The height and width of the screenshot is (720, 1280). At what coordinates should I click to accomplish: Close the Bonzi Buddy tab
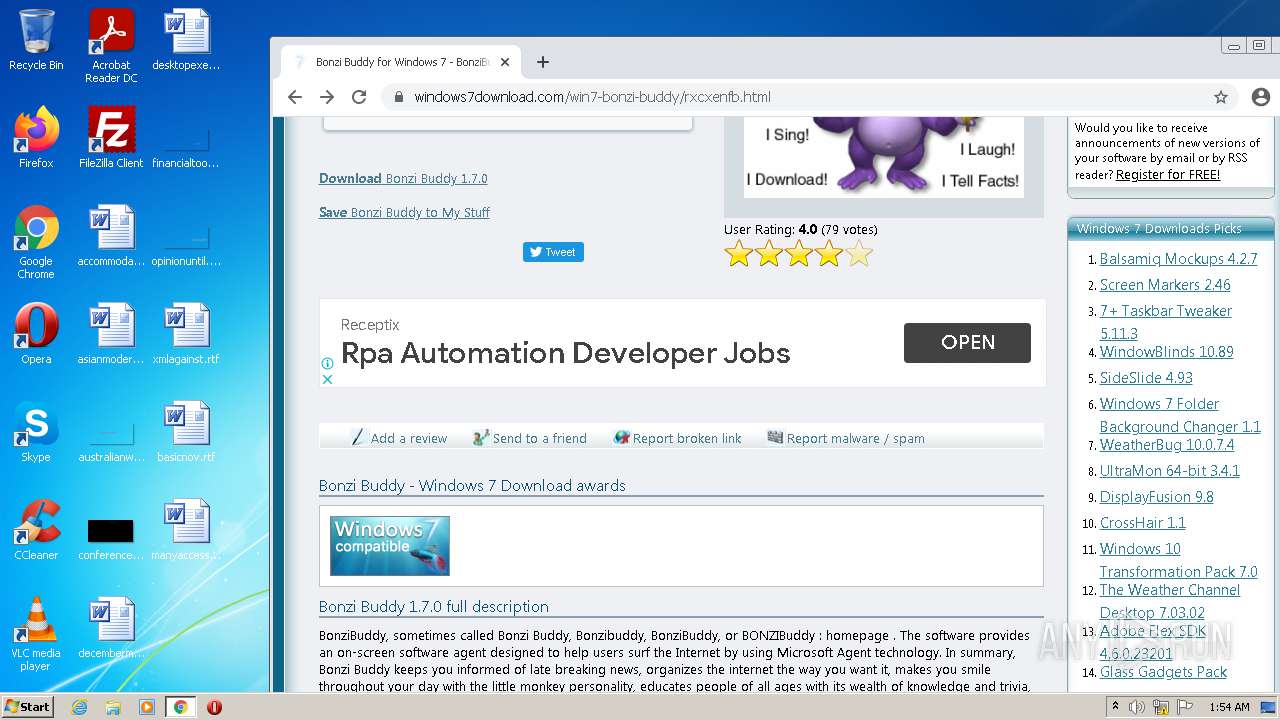(x=505, y=62)
